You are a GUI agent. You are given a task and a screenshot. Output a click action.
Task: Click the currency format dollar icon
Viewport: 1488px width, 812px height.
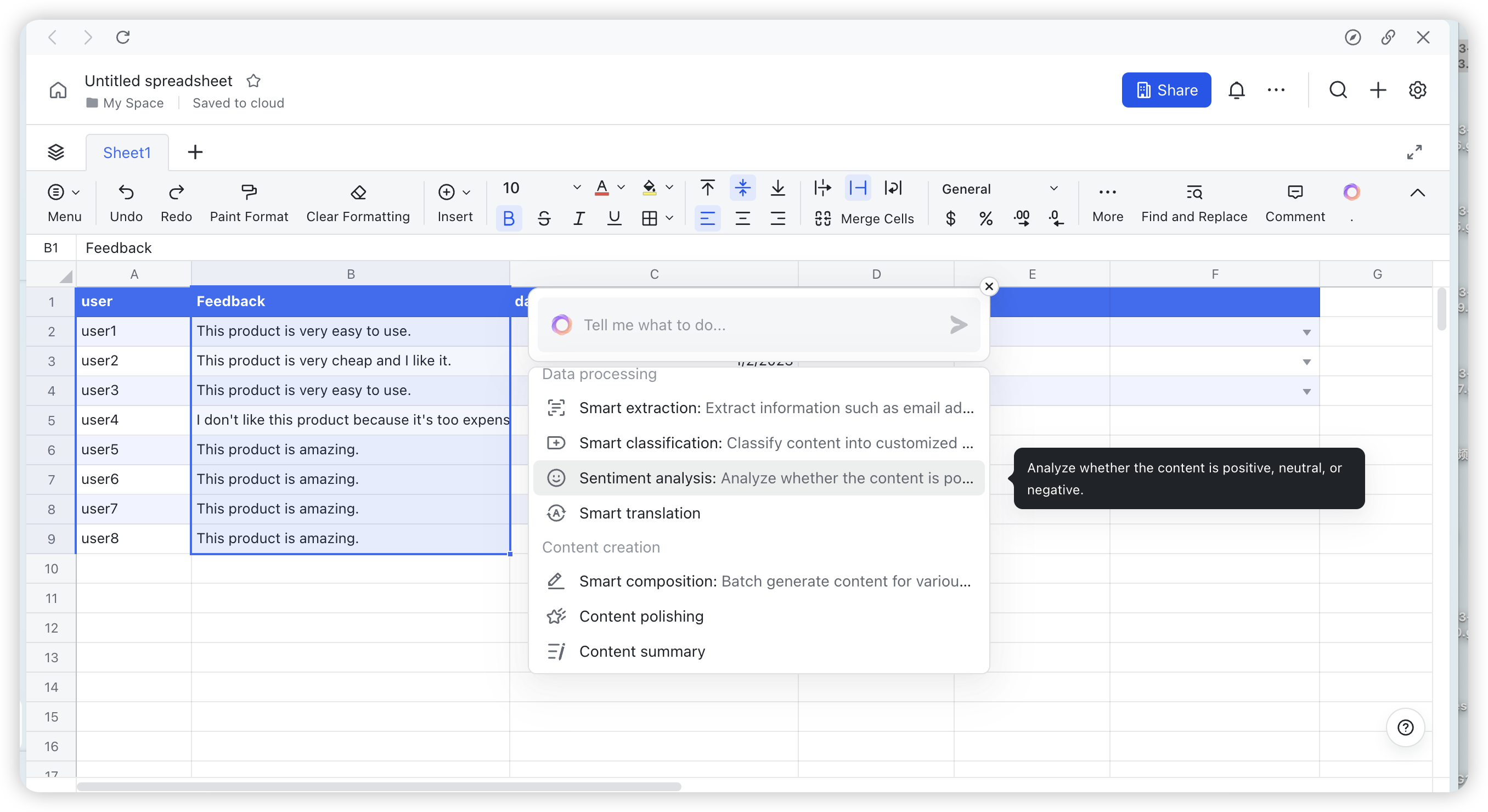(951, 218)
